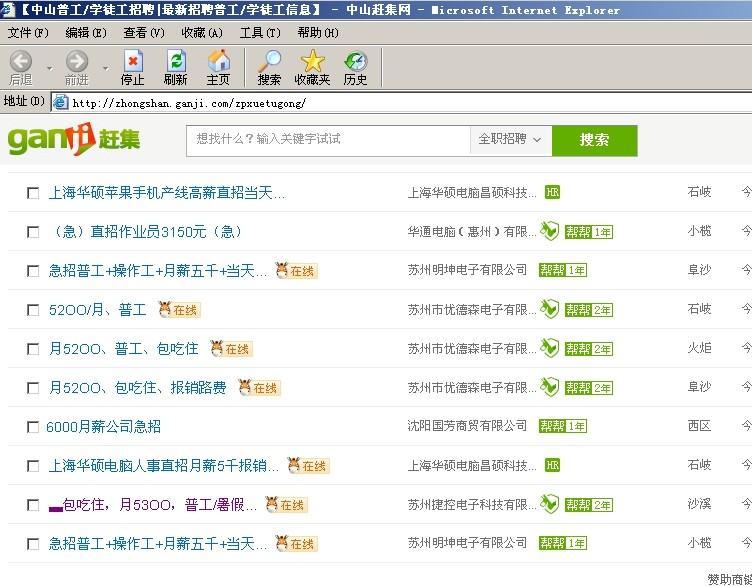This screenshot has width=752, height=586.
Task: Tick checkbox for 上海华硕电脑人事直招月薪5千
Action: 33,466
